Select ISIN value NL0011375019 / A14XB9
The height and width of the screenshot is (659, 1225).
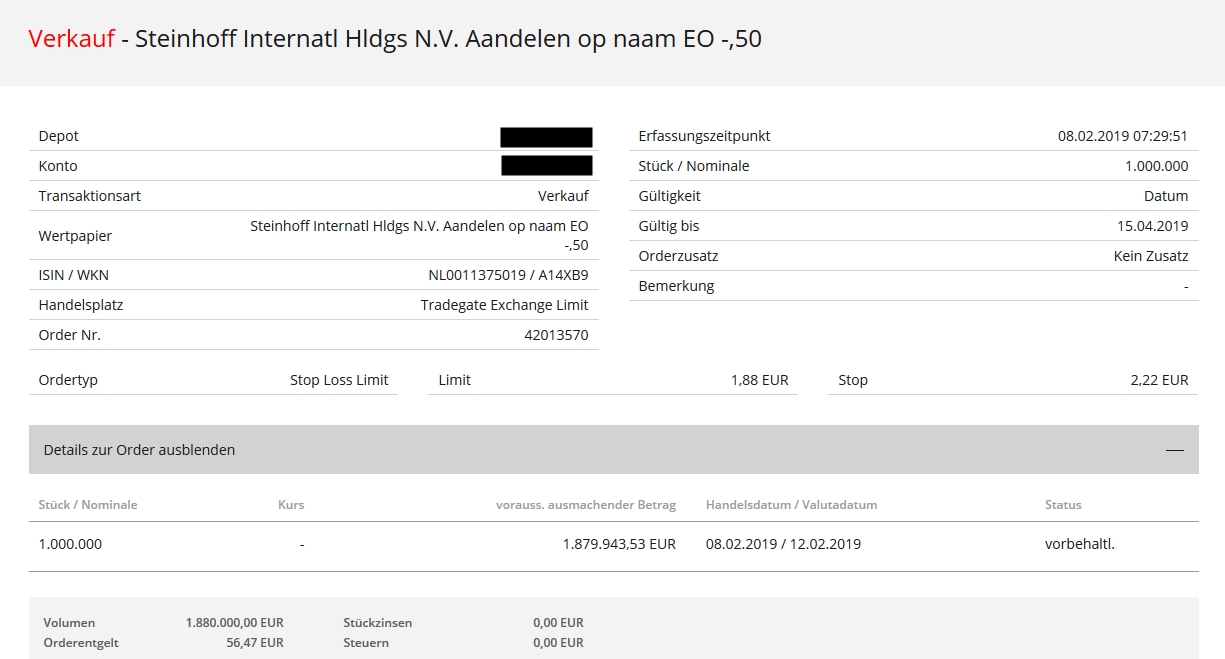coord(508,275)
